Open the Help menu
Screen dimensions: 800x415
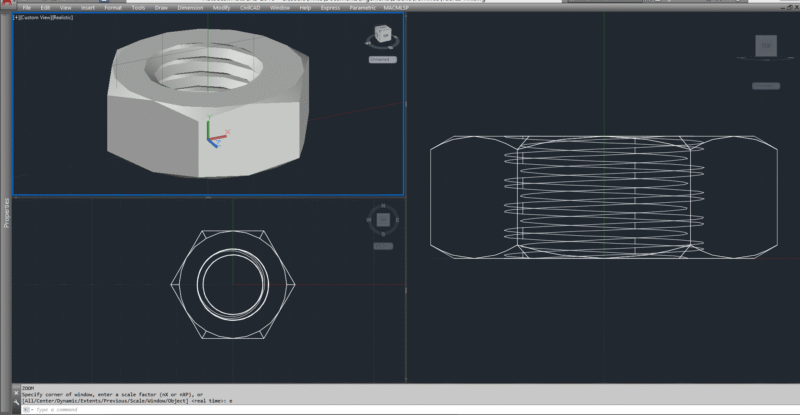pyautogui.click(x=305, y=8)
